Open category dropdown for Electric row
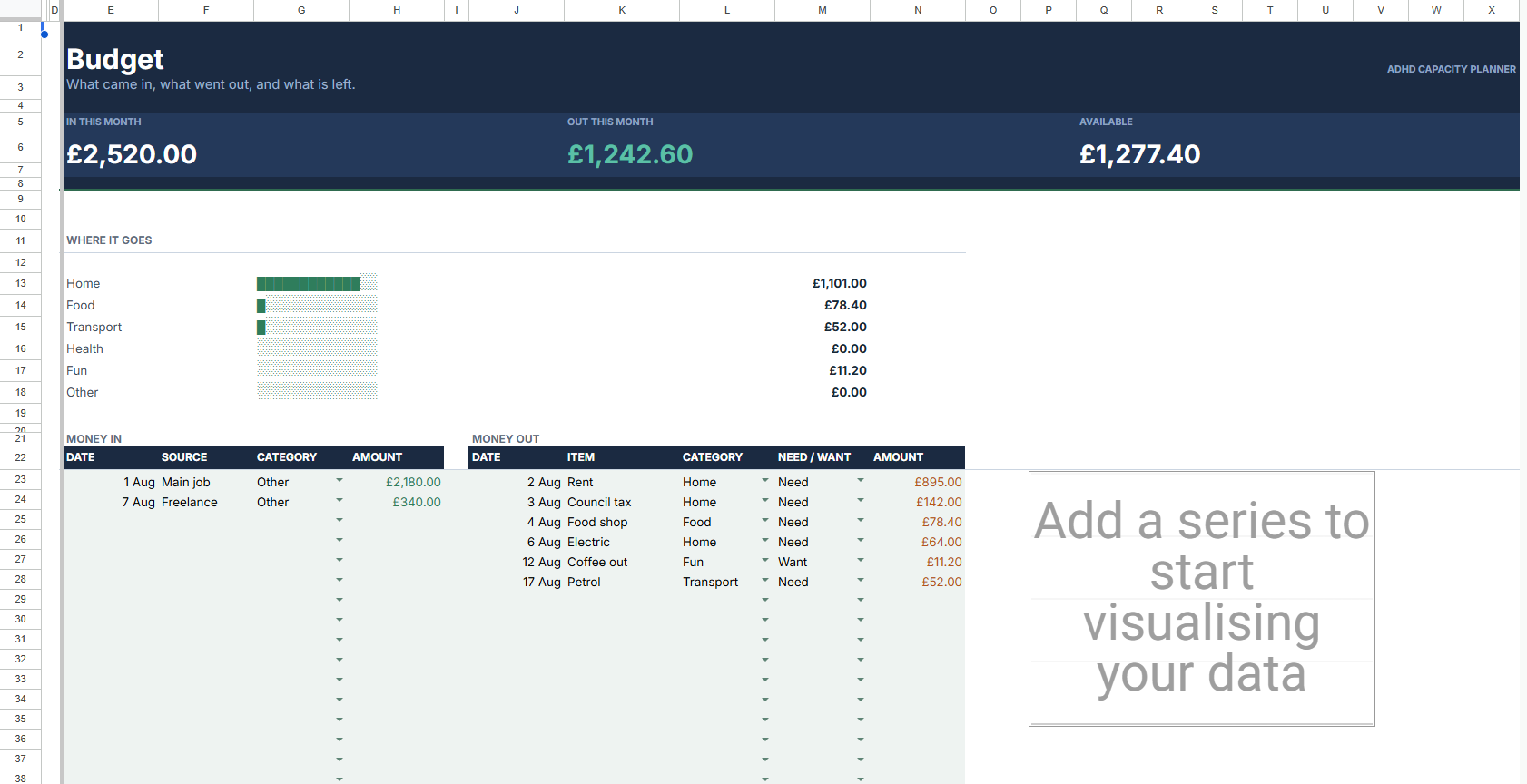The image size is (1527, 784). [x=765, y=541]
